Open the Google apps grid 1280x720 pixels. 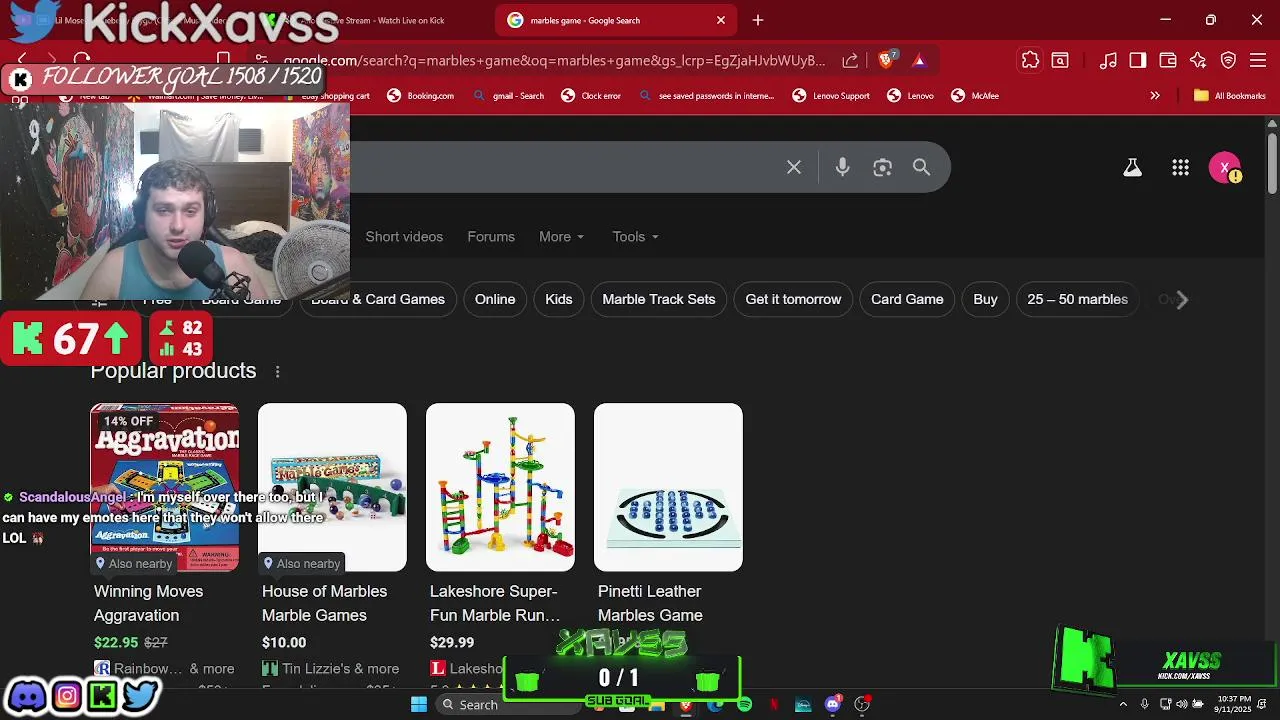1180,168
